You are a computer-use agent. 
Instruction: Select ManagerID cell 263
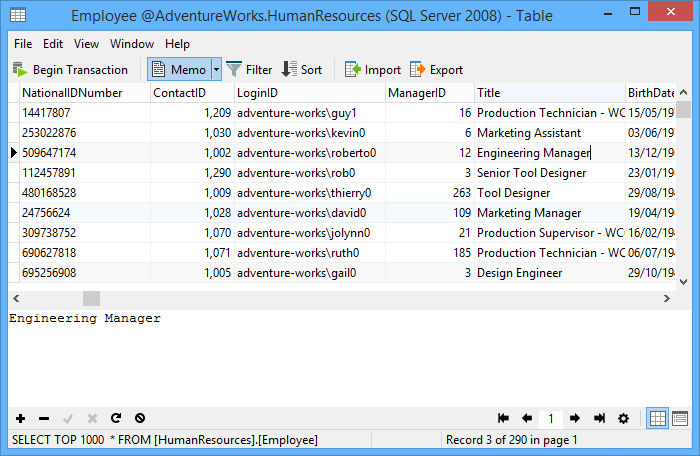pos(430,193)
